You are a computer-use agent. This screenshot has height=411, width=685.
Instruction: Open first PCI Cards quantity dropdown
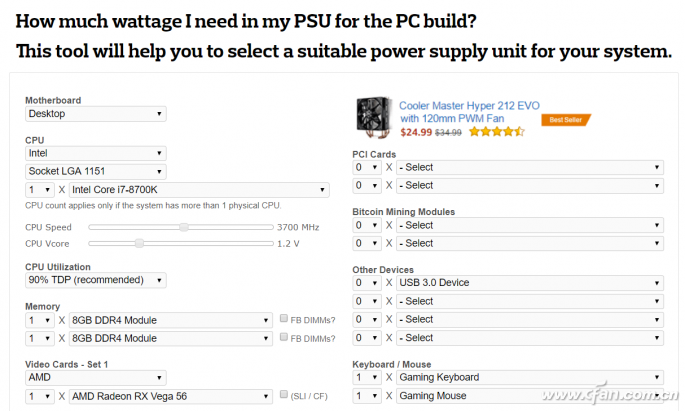point(365,168)
